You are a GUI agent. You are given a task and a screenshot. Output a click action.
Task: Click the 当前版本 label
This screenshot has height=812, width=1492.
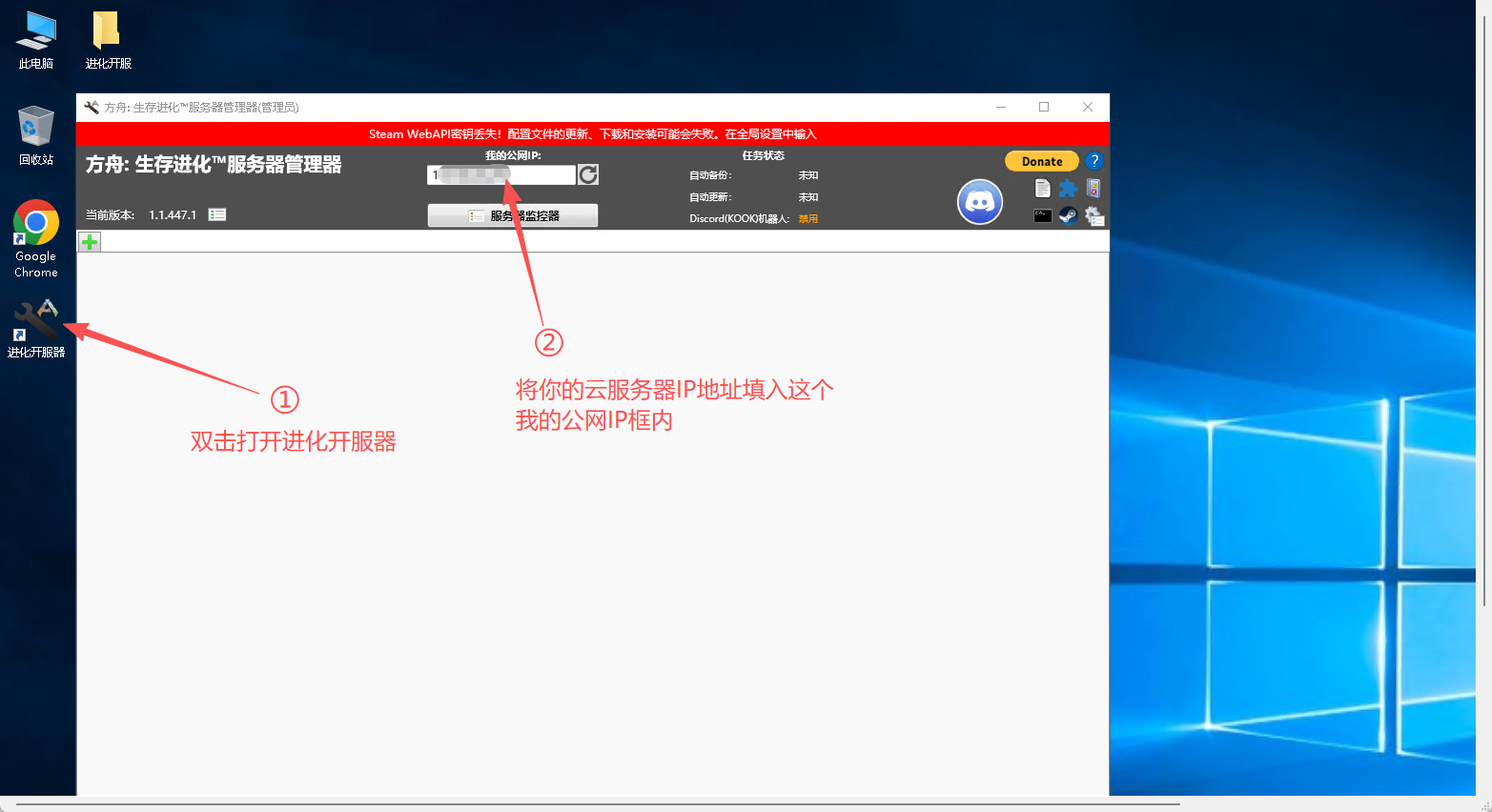click(111, 215)
